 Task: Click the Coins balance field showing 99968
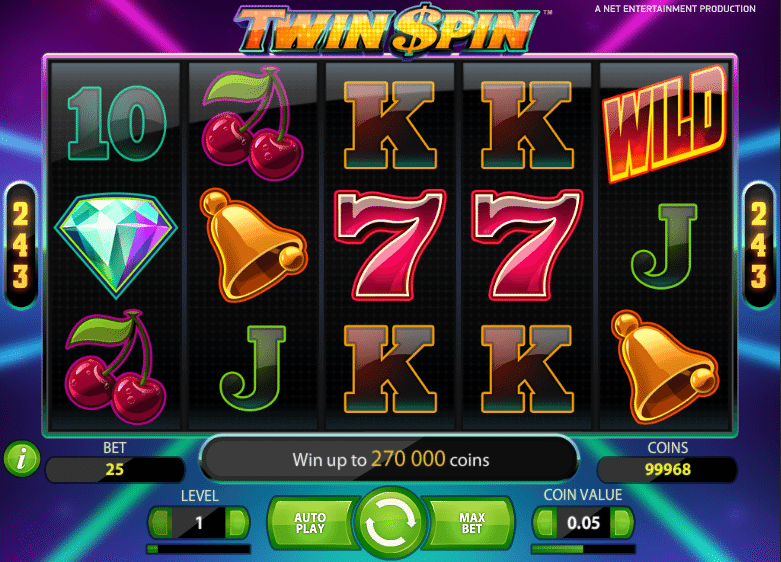[667, 469]
